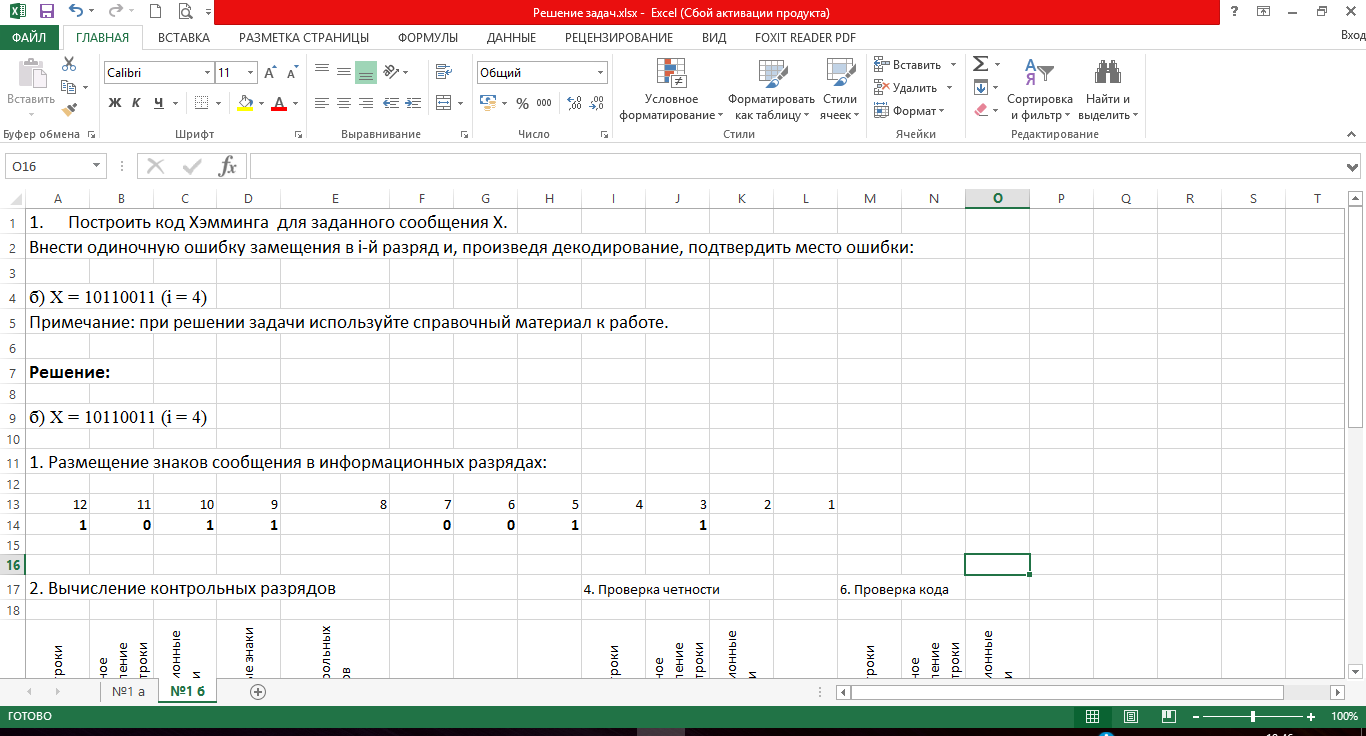Click the Copy icon in clipboard group

coord(69,87)
